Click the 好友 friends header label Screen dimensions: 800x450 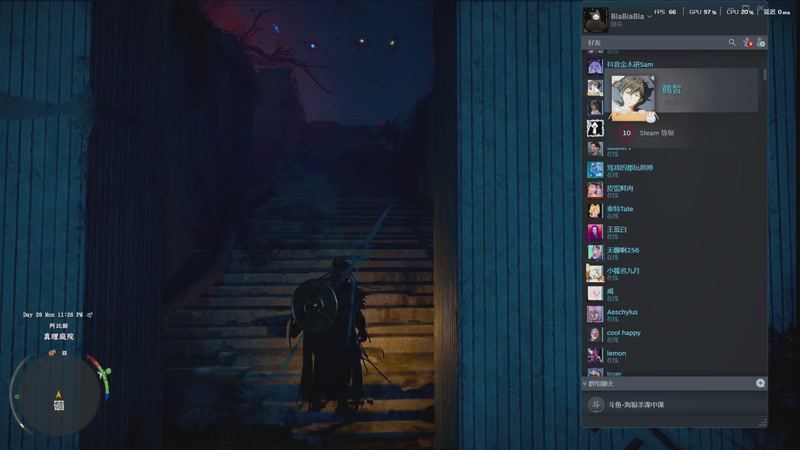pos(594,43)
